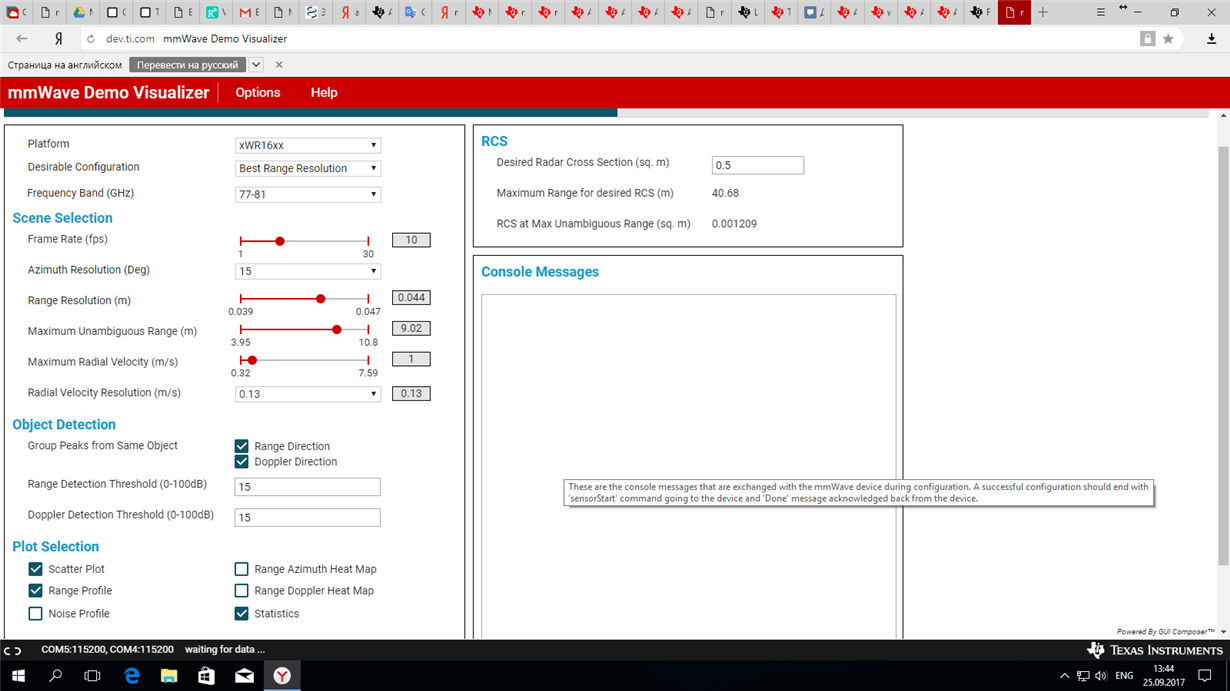Open the Platform xWR16xx dropdown

(x=308, y=145)
